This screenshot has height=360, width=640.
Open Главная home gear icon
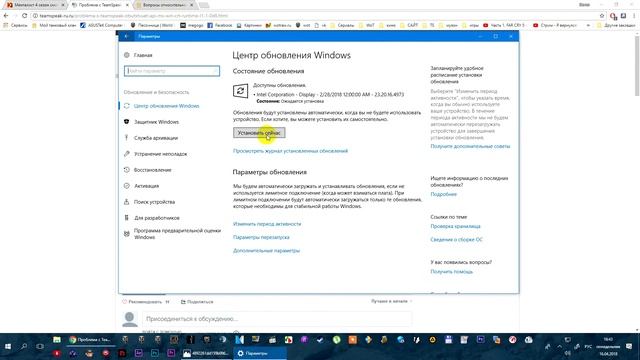(127, 55)
